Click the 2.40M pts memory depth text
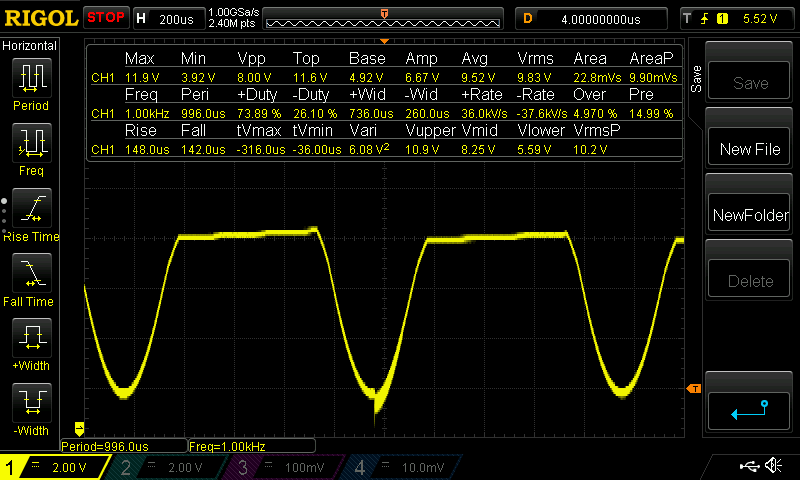 [232, 23]
